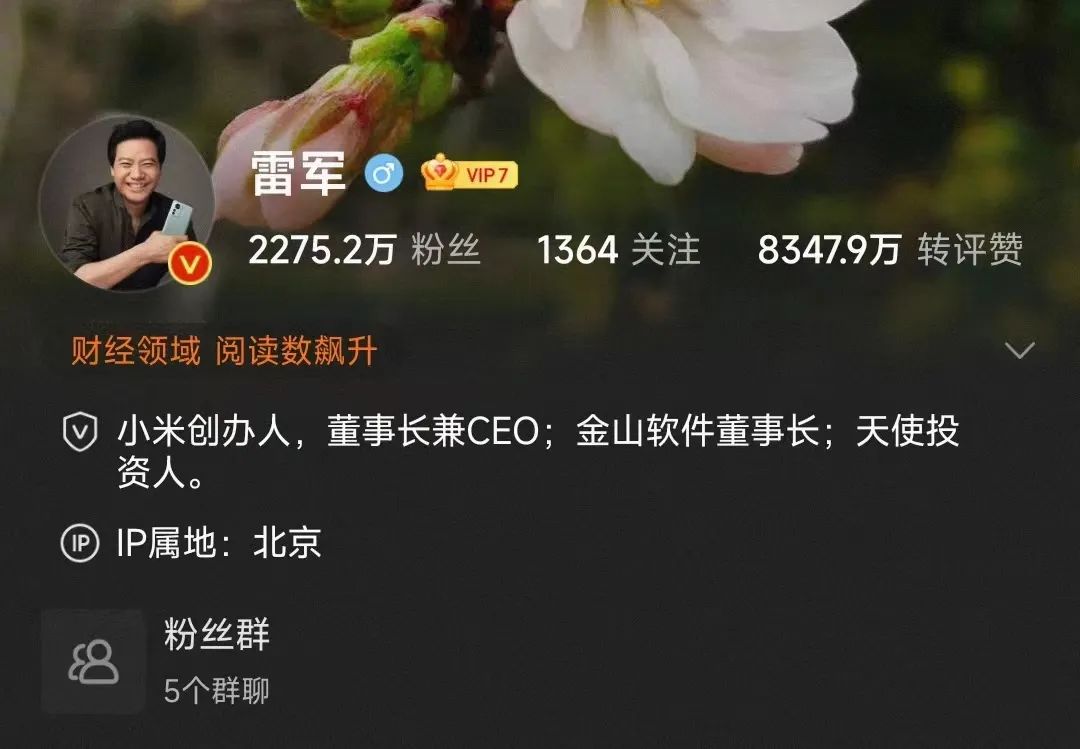Open the 1364 关注 following list
This screenshot has height=749, width=1080.
(x=619, y=249)
